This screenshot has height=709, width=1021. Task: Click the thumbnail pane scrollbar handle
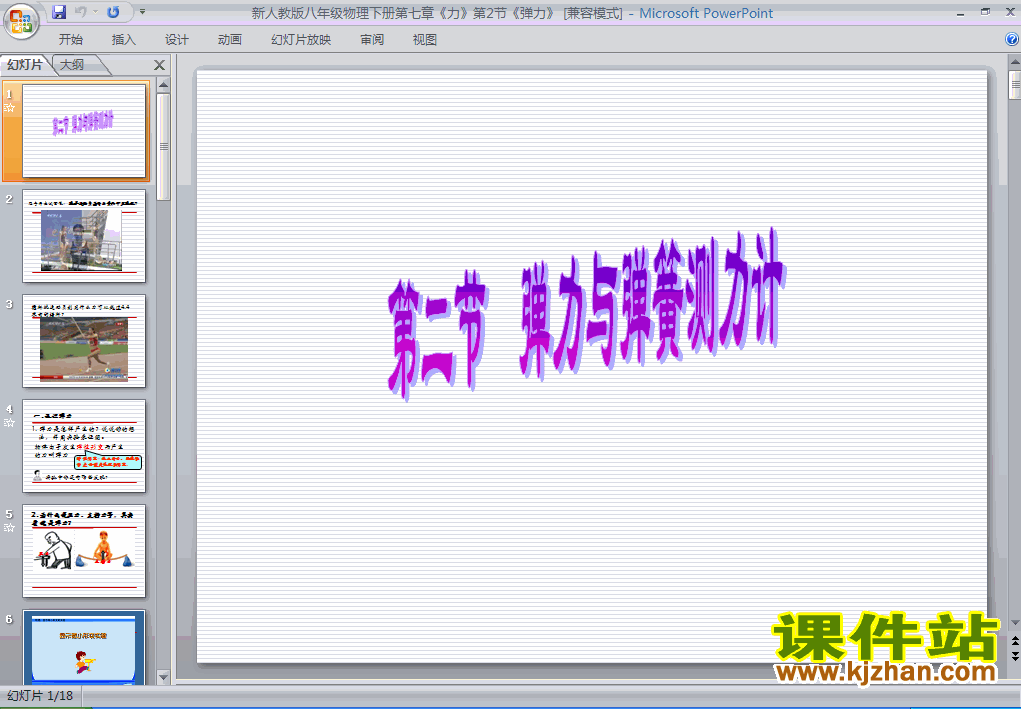[x=163, y=146]
